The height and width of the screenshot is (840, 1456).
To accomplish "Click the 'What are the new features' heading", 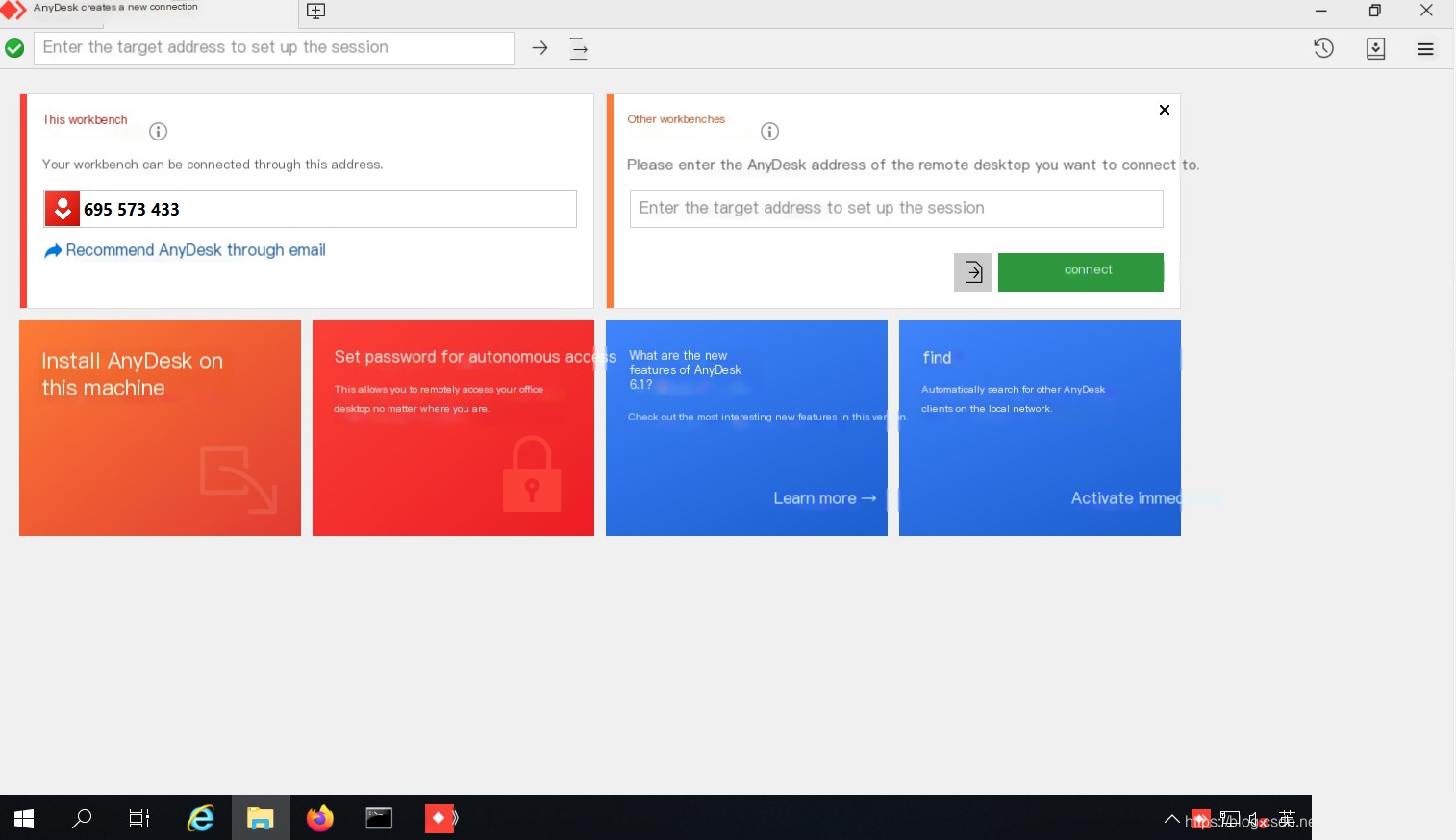I will tap(685, 369).
